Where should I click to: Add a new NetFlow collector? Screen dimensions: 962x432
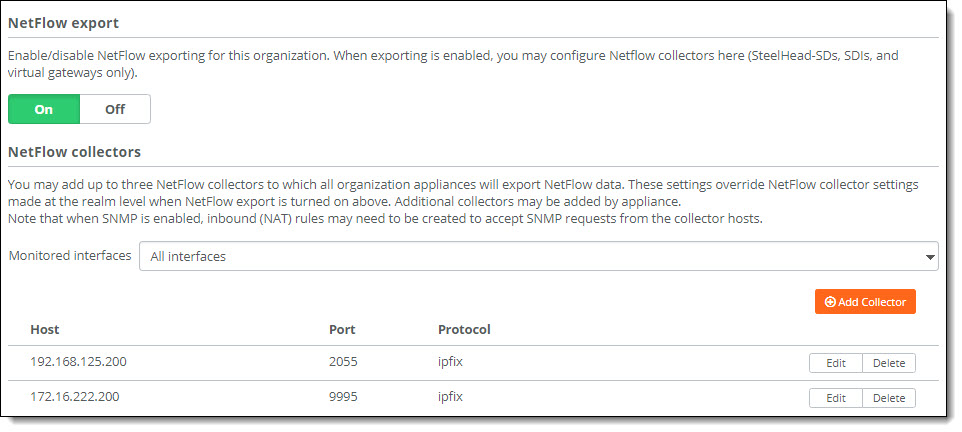click(865, 302)
